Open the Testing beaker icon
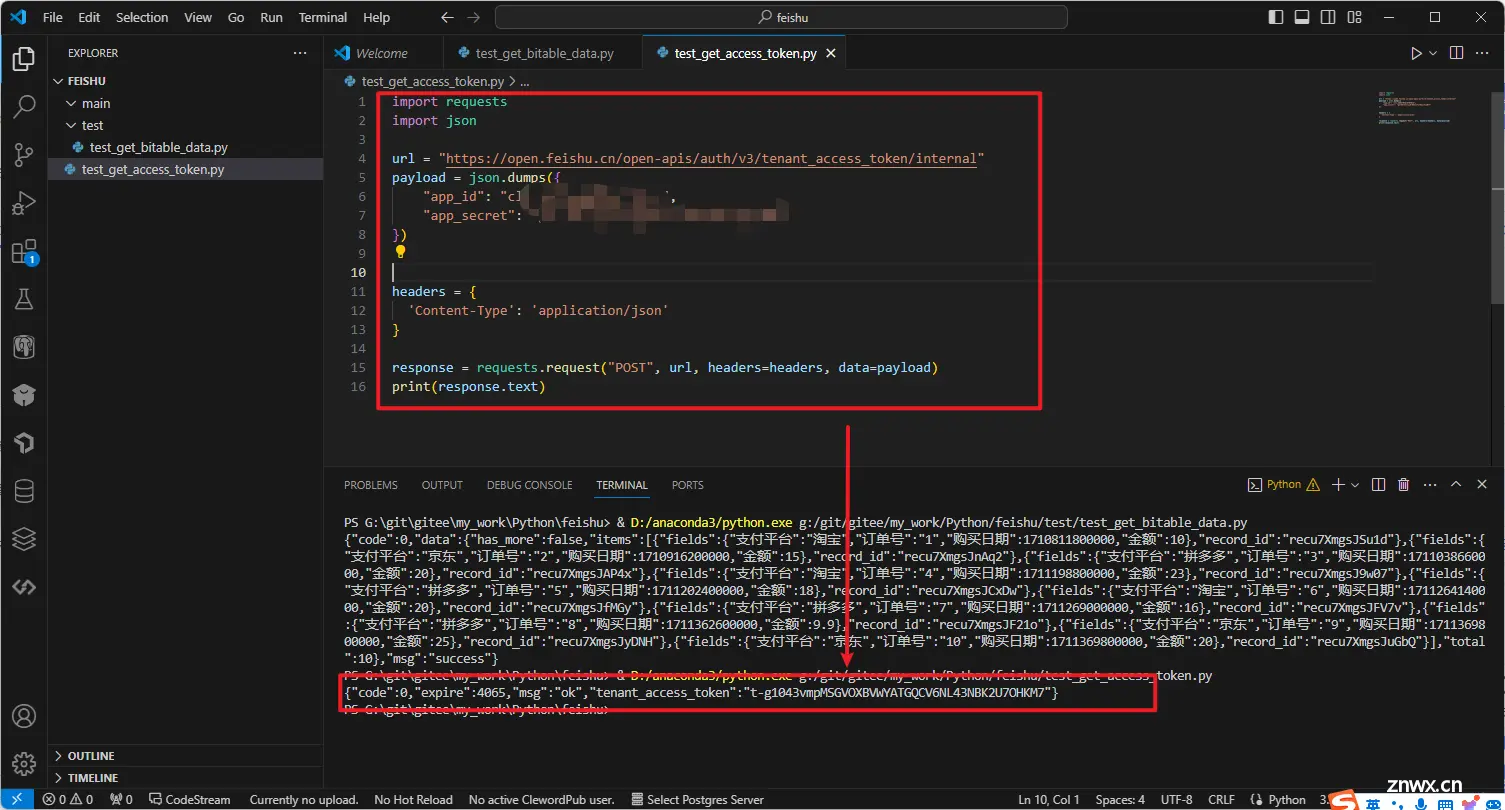1505x810 pixels. pyautogui.click(x=23, y=299)
